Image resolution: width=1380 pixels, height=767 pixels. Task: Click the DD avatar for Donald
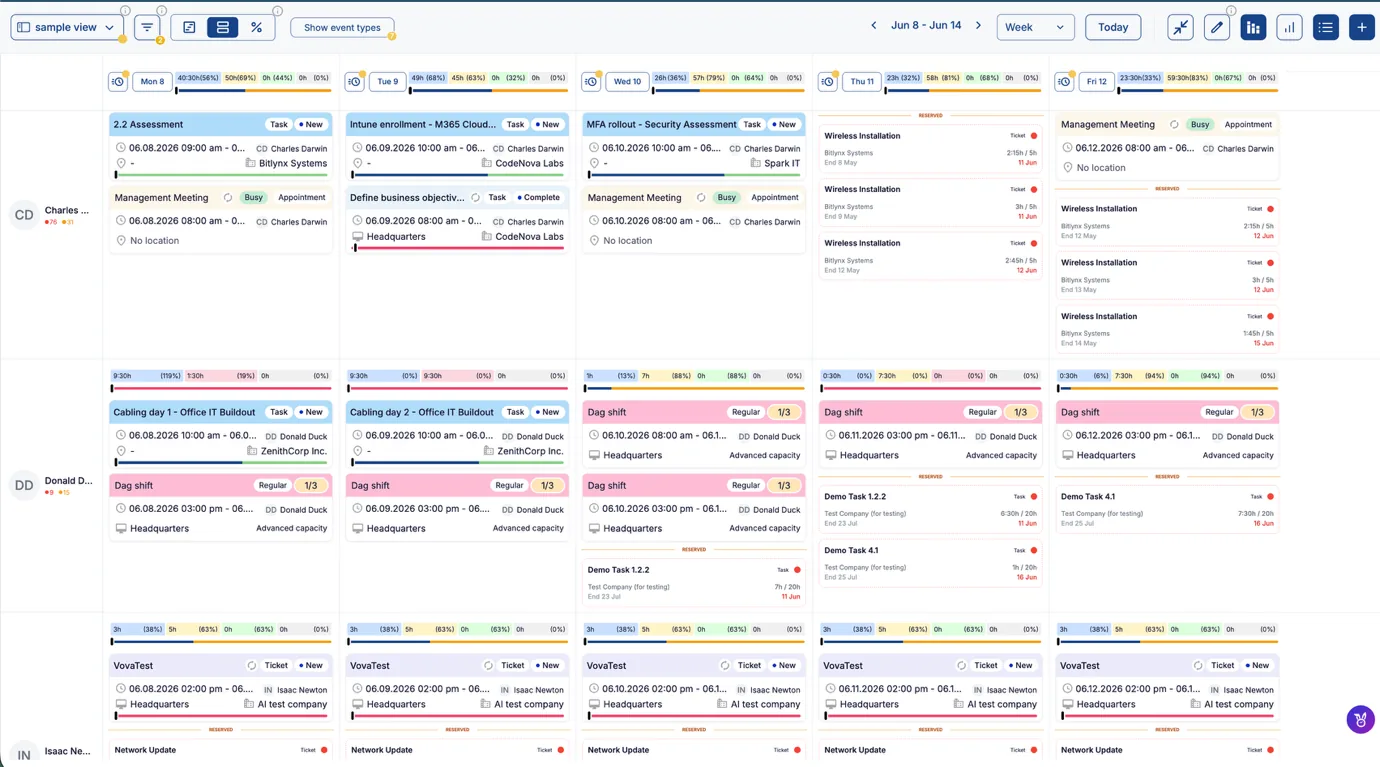coord(24,485)
